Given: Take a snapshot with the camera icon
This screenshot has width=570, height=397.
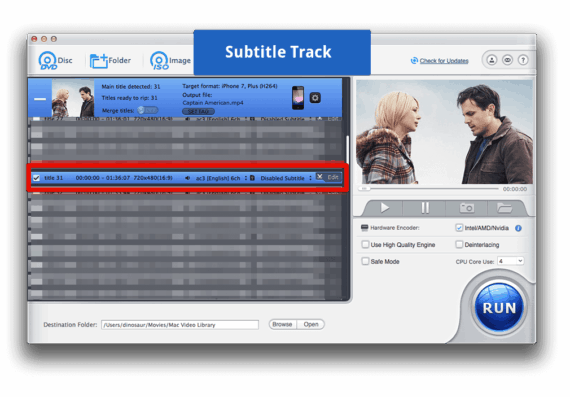Looking at the screenshot, I should pyautogui.click(x=466, y=208).
